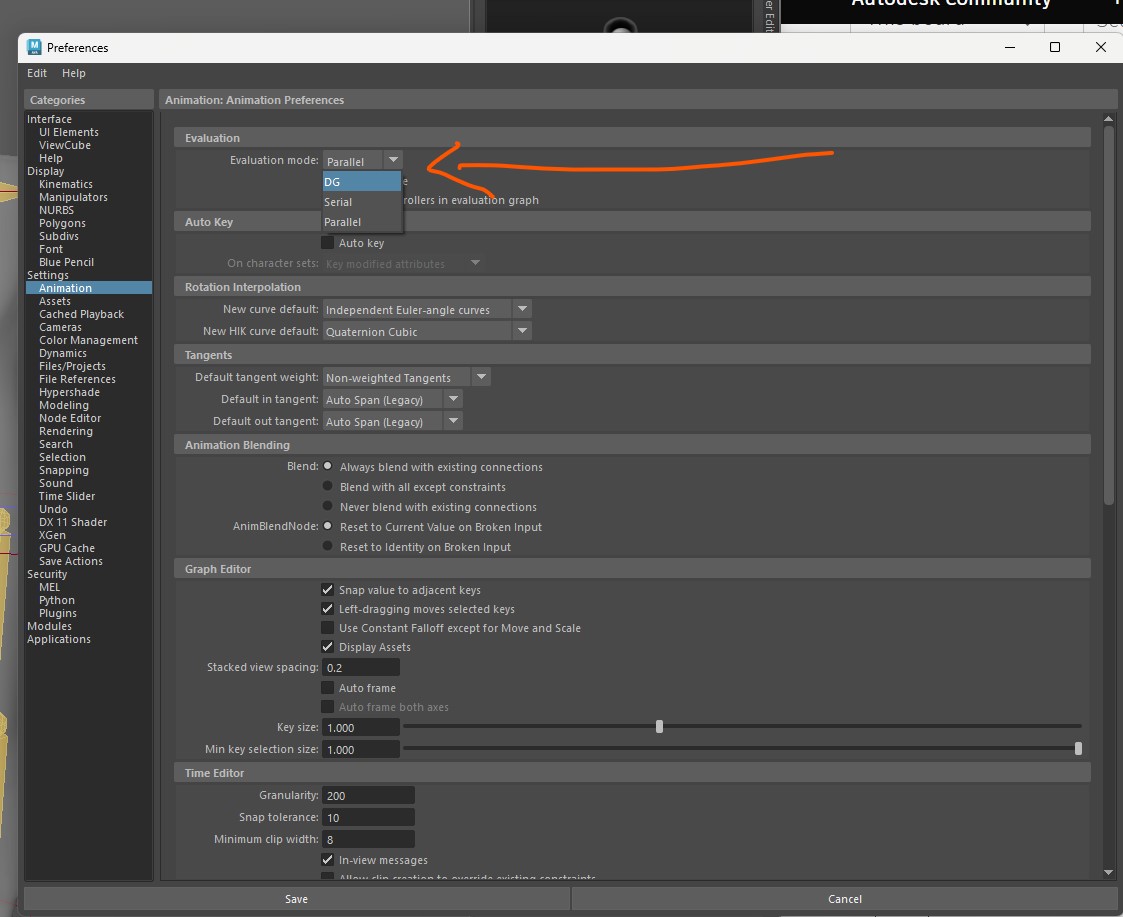Screen dimensions: 1123x917
Task: Open the Help menu
Action: (x=73, y=73)
